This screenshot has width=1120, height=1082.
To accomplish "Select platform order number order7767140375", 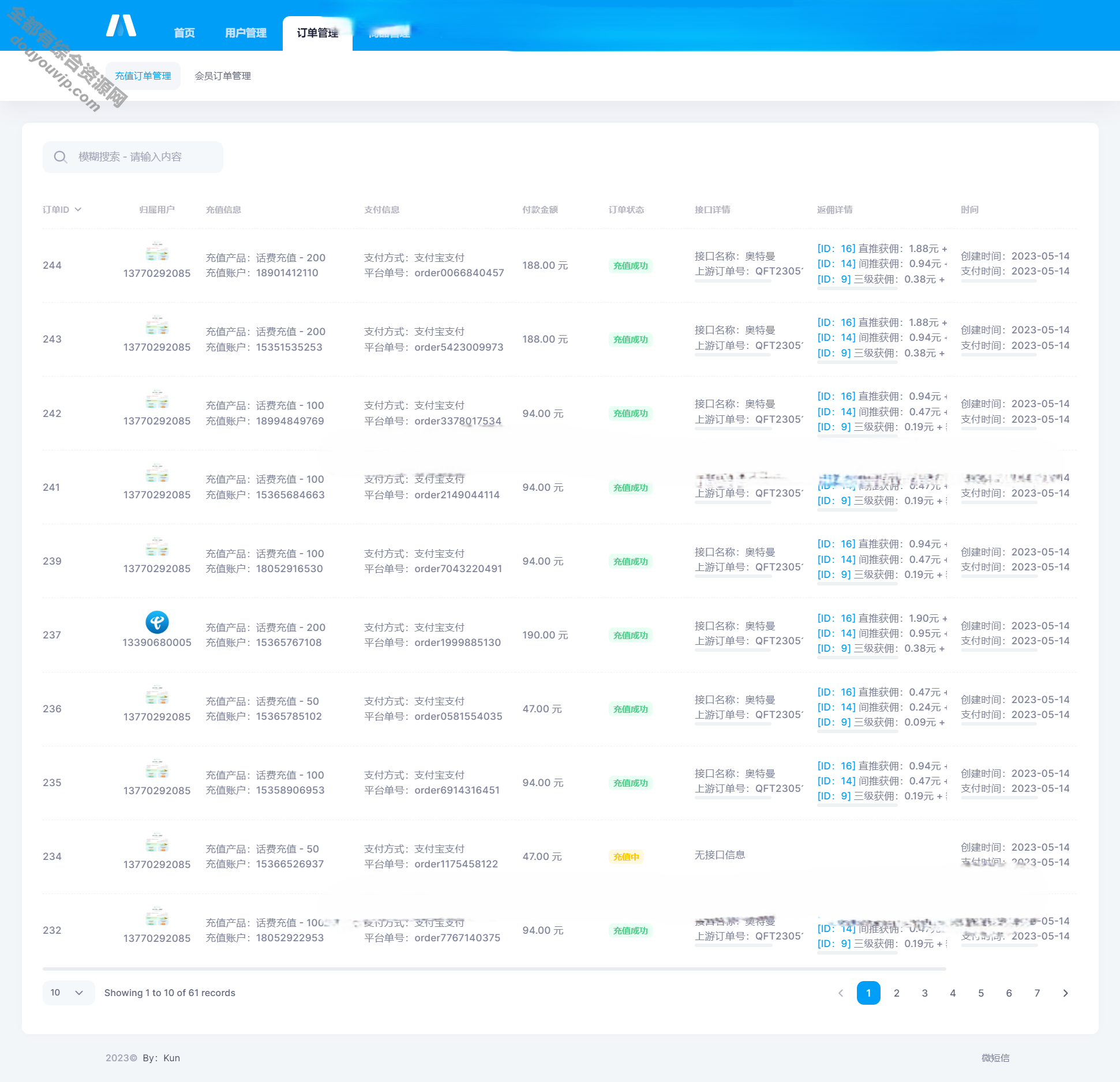I will [458, 938].
